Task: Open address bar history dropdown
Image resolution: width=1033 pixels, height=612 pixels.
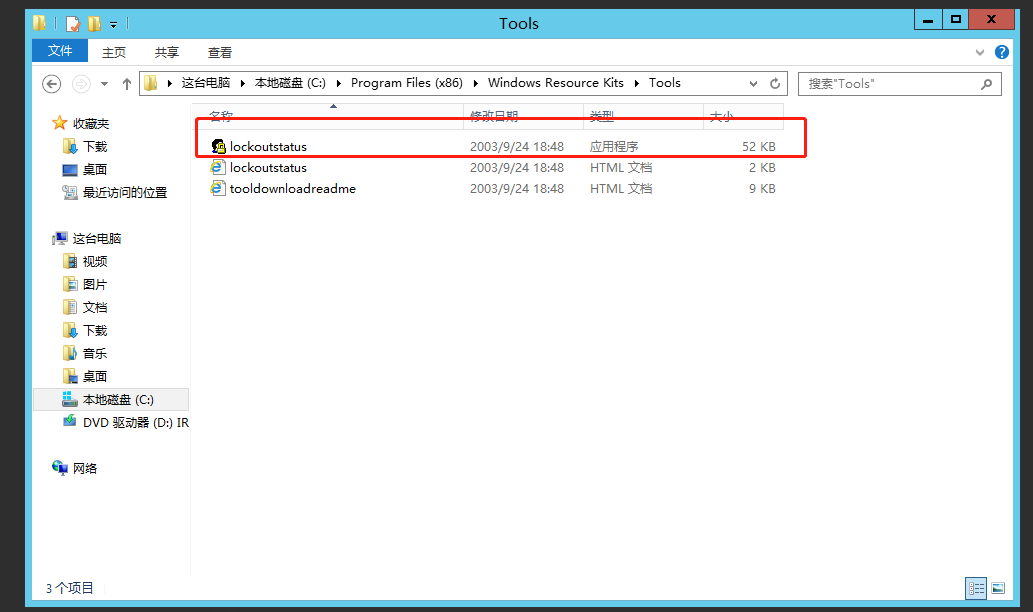Action: point(753,84)
